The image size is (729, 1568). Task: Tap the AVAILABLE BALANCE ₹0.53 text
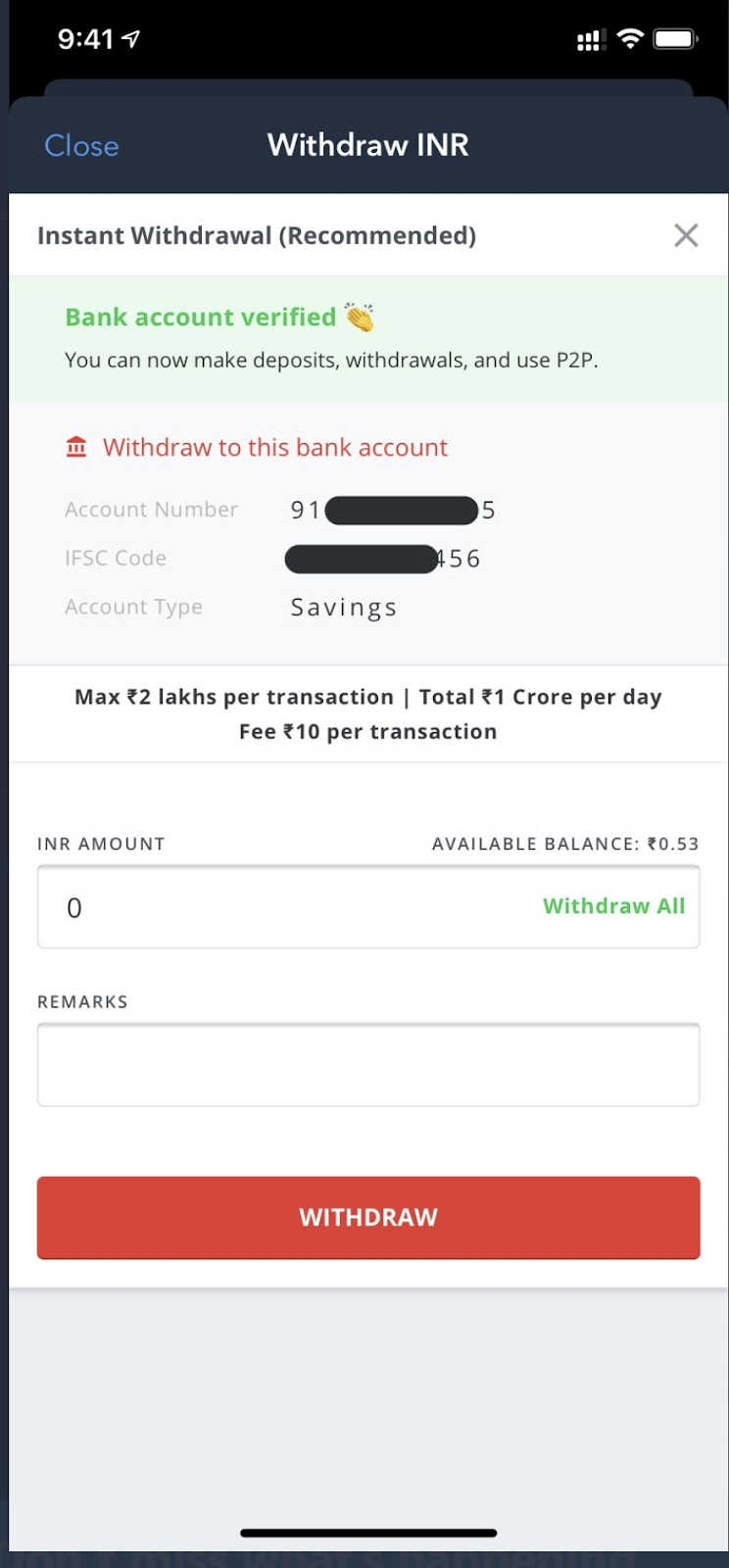point(565,844)
